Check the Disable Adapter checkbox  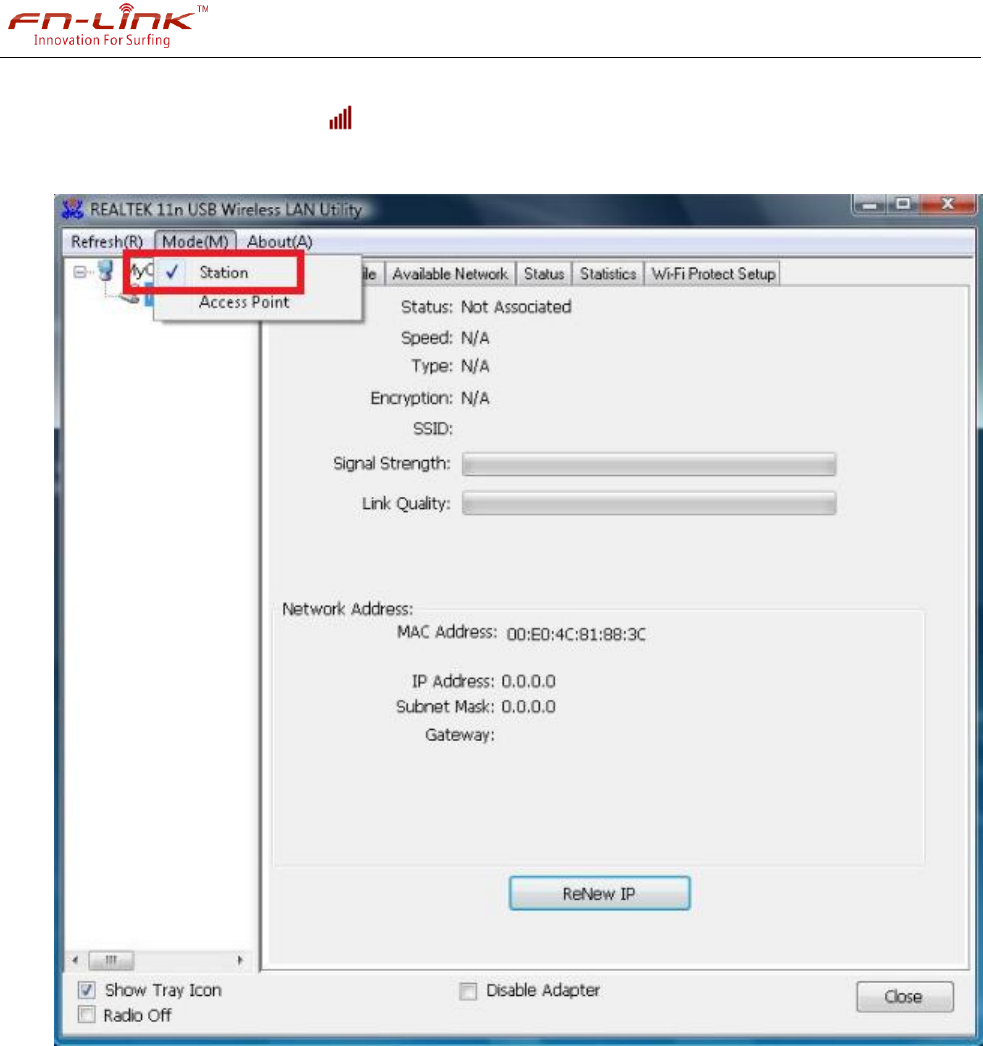(468, 991)
